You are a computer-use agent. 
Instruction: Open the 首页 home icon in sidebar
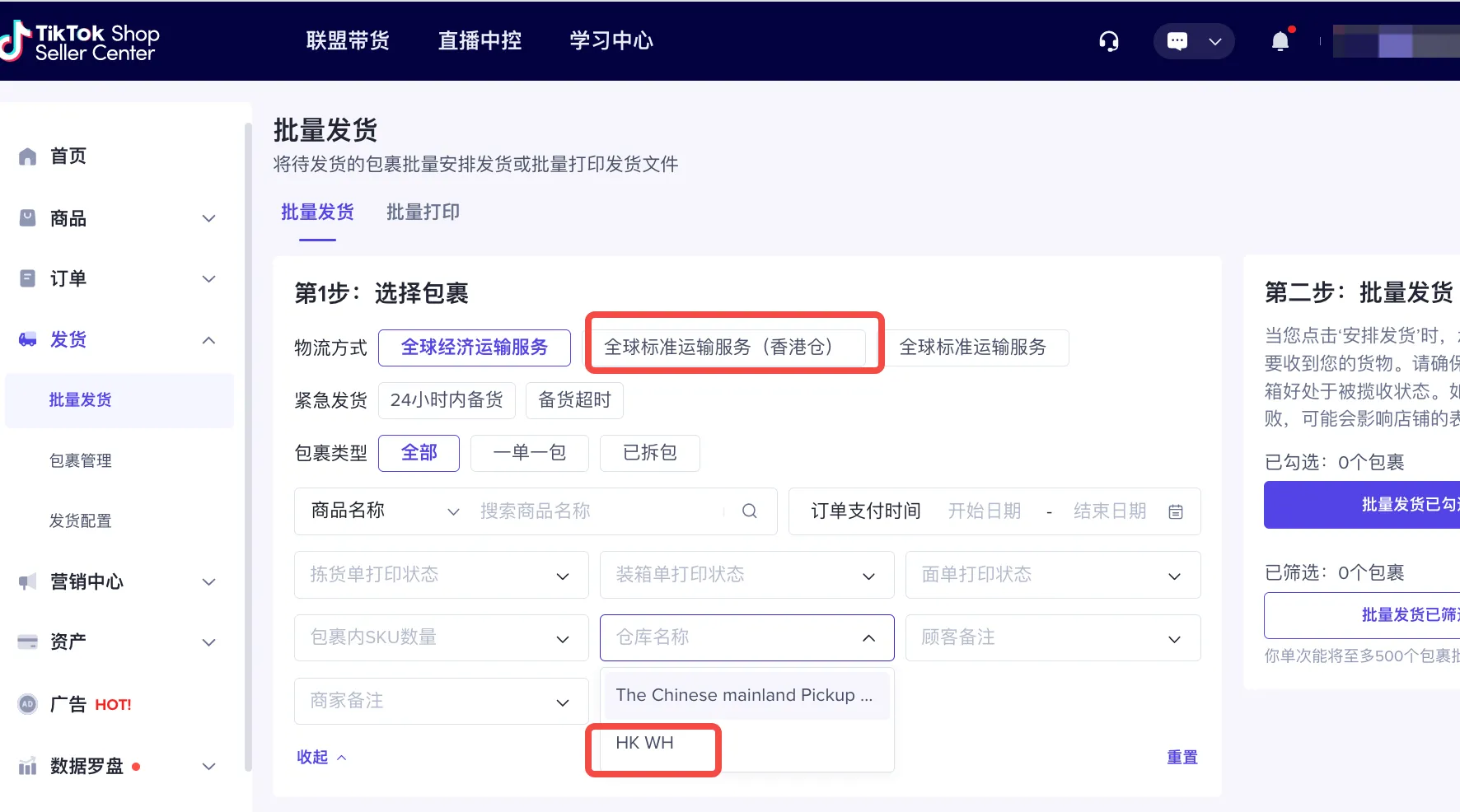[x=27, y=156]
